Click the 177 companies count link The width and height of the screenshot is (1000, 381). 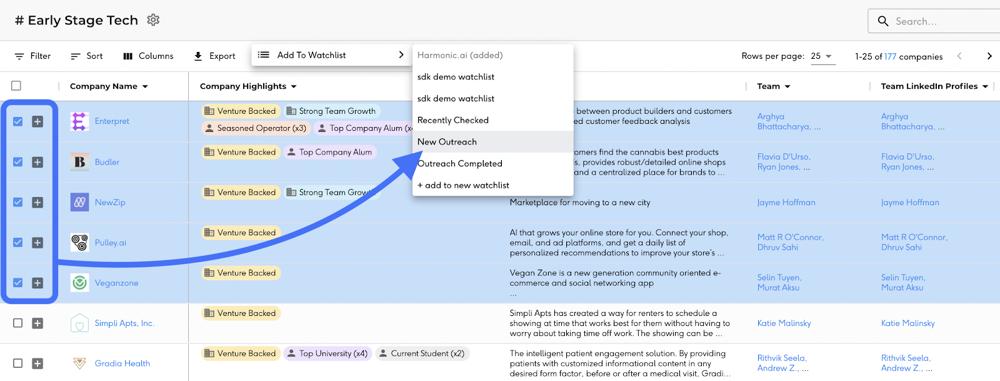[890, 56]
